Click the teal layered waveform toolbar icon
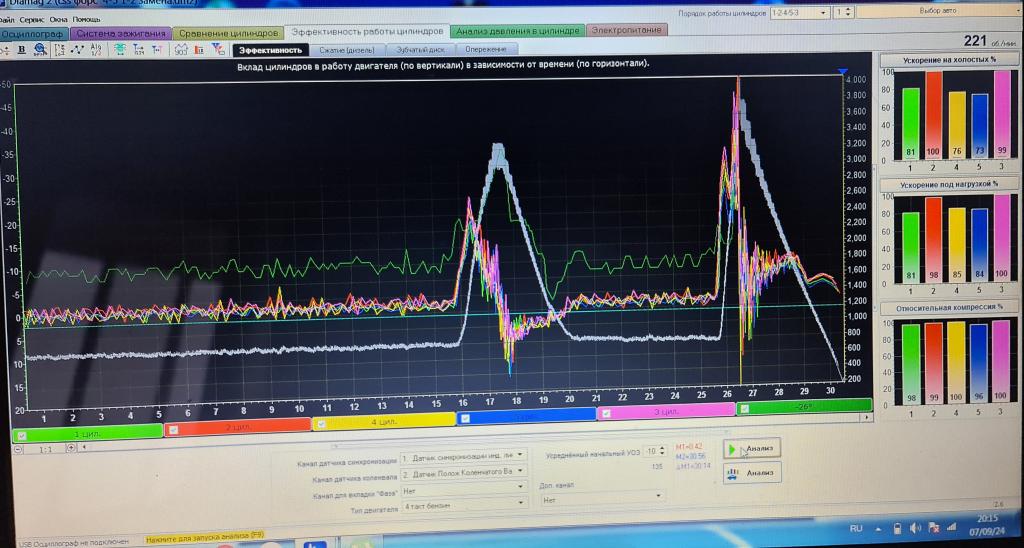 click(120, 49)
